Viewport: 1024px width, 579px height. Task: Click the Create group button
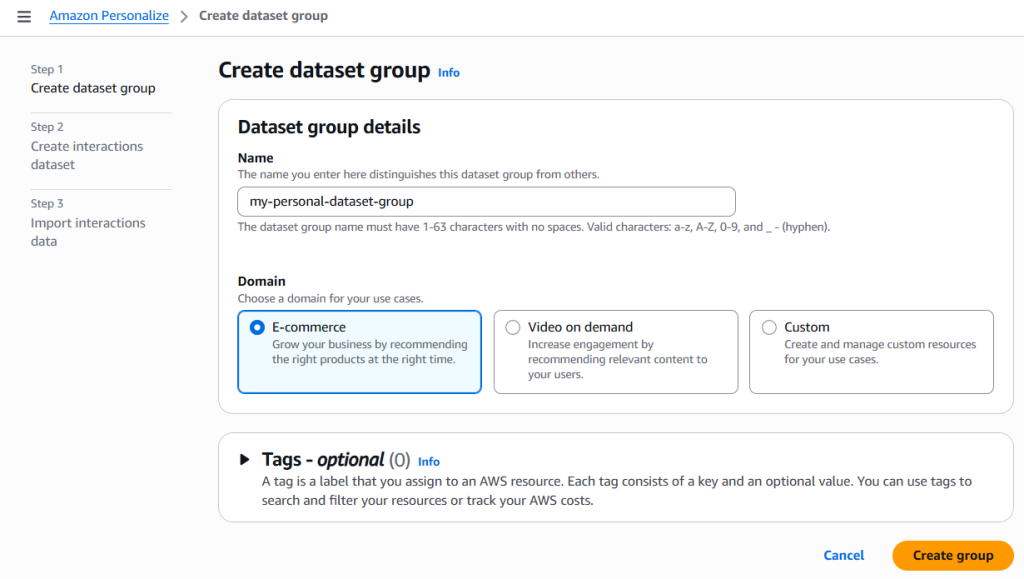click(x=953, y=556)
